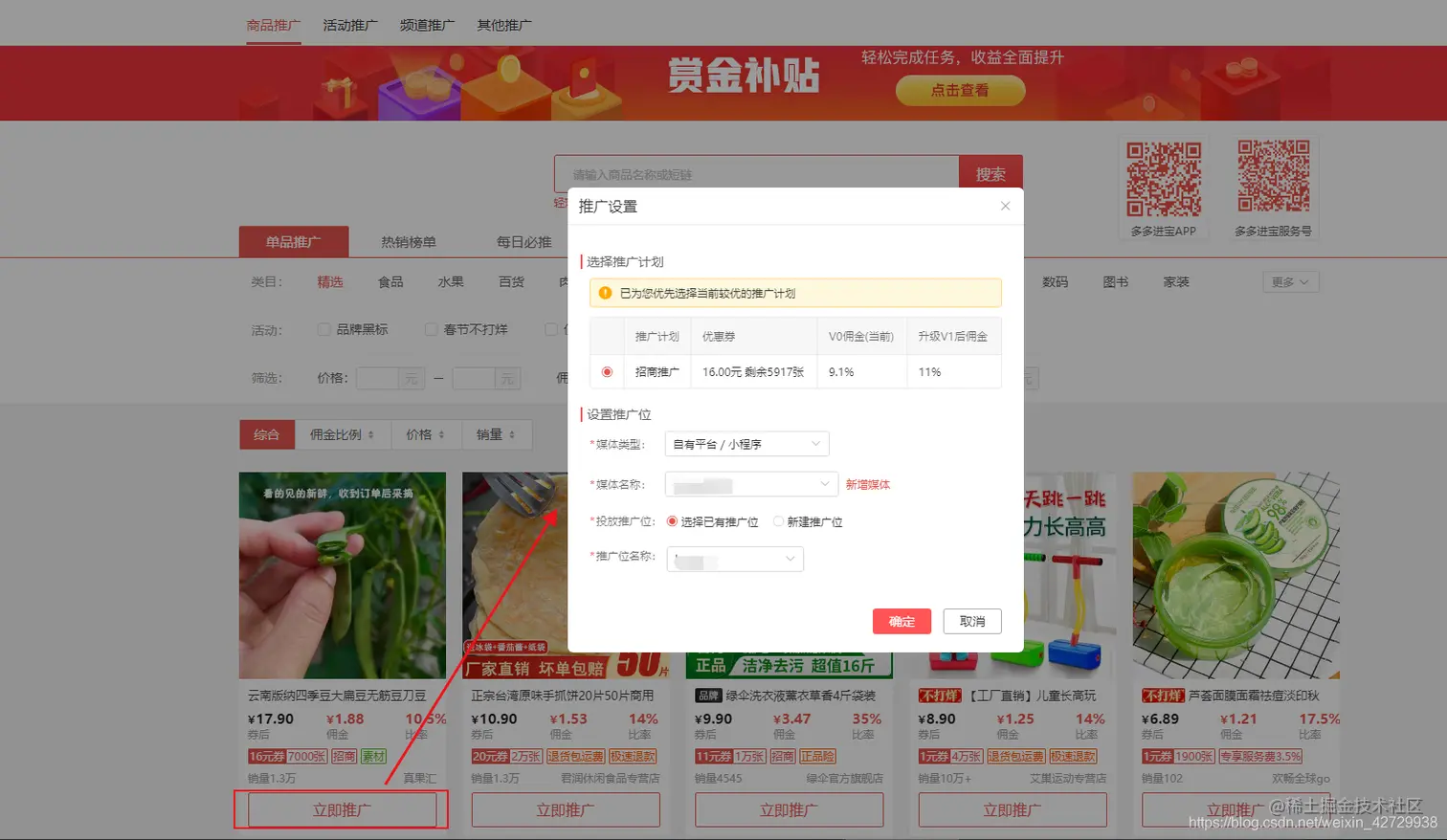Image resolution: width=1447 pixels, height=840 pixels.
Task: Click shop name 艾里运动专营店
Action: [x=1068, y=779]
